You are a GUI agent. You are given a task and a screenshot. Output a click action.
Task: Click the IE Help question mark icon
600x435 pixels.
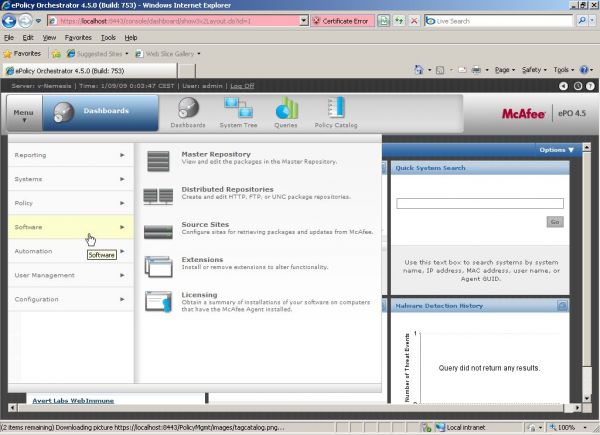pos(584,70)
